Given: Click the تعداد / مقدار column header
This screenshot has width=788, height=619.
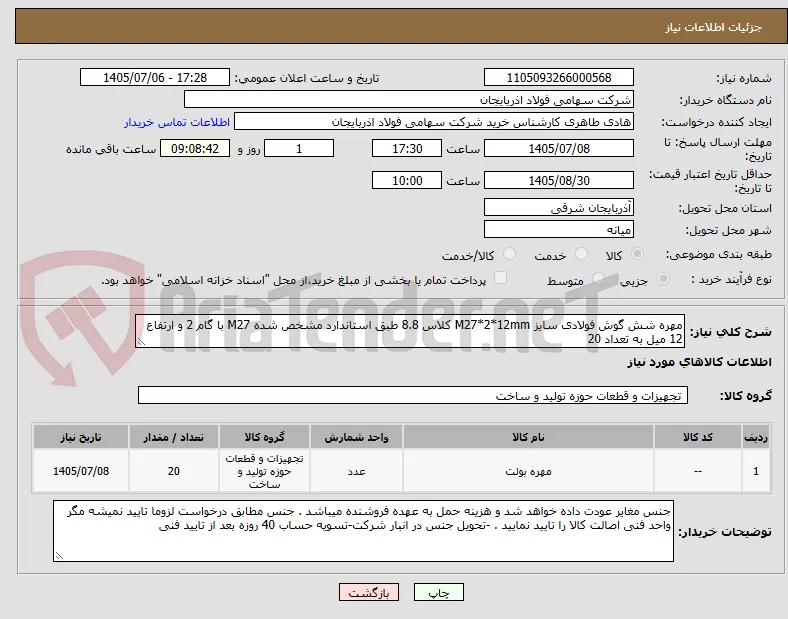Looking at the screenshot, I should (x=173, y=437).
